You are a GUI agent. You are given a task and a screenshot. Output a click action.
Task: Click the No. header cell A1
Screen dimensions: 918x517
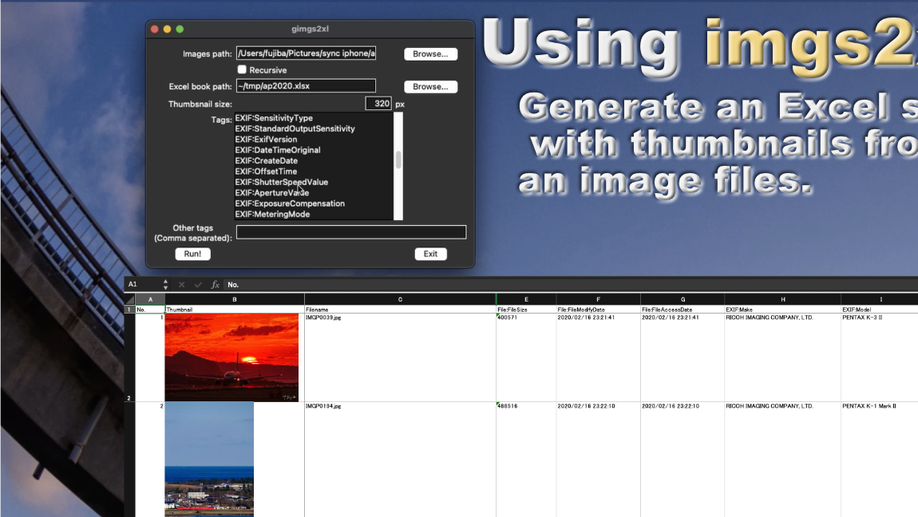tap(150, 309)
